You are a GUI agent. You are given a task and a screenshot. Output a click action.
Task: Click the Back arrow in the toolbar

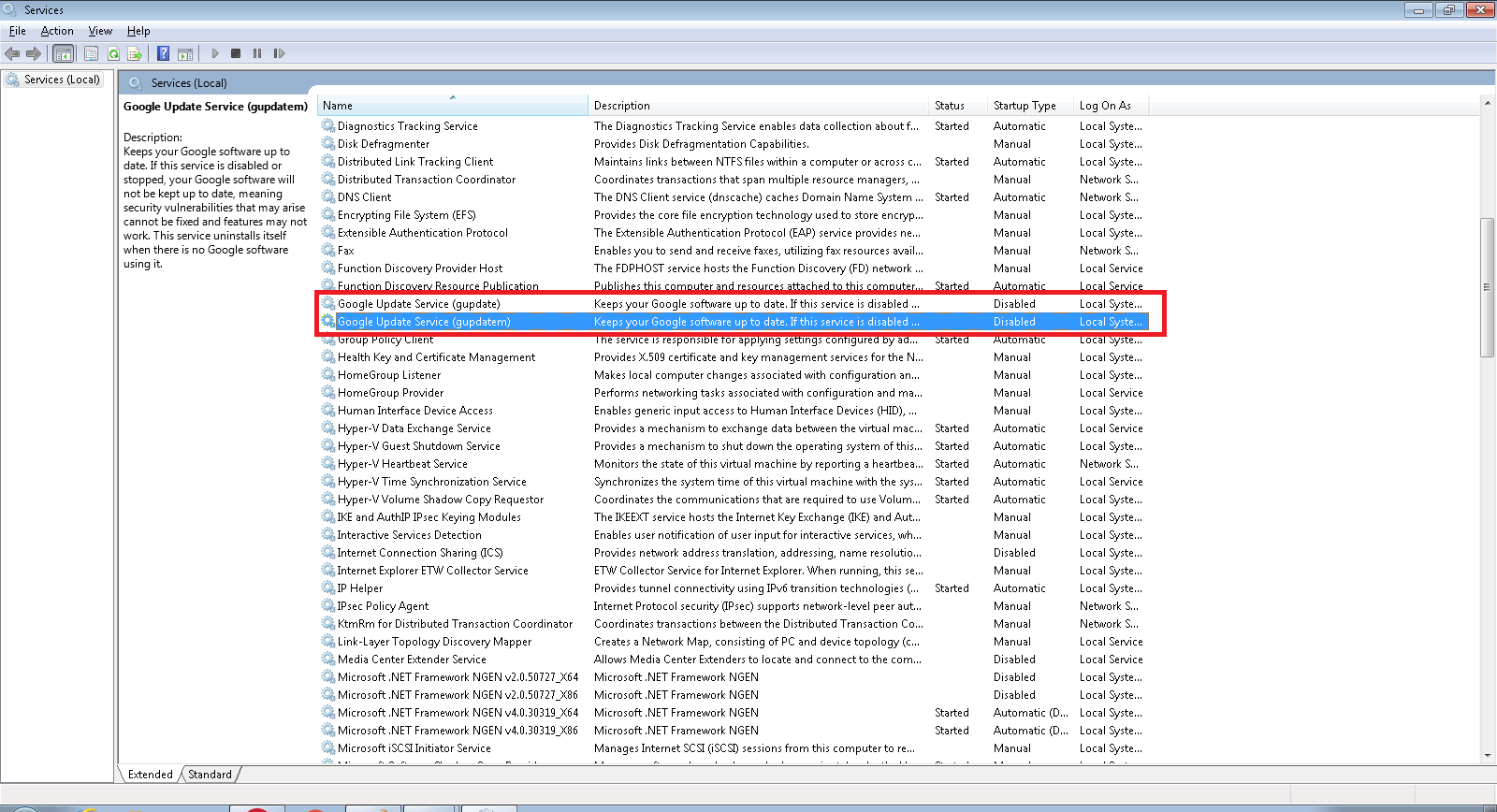point(12,53)
